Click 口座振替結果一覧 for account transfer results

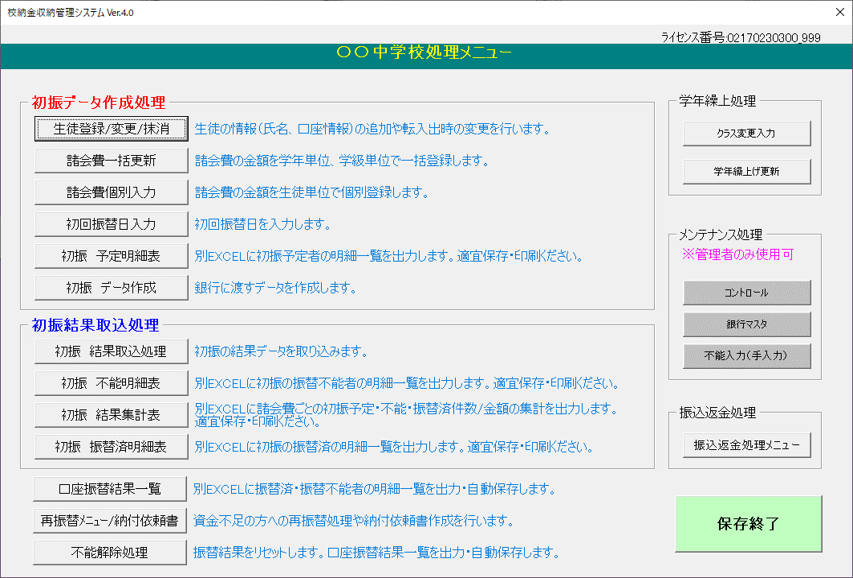tap(108, 489)
